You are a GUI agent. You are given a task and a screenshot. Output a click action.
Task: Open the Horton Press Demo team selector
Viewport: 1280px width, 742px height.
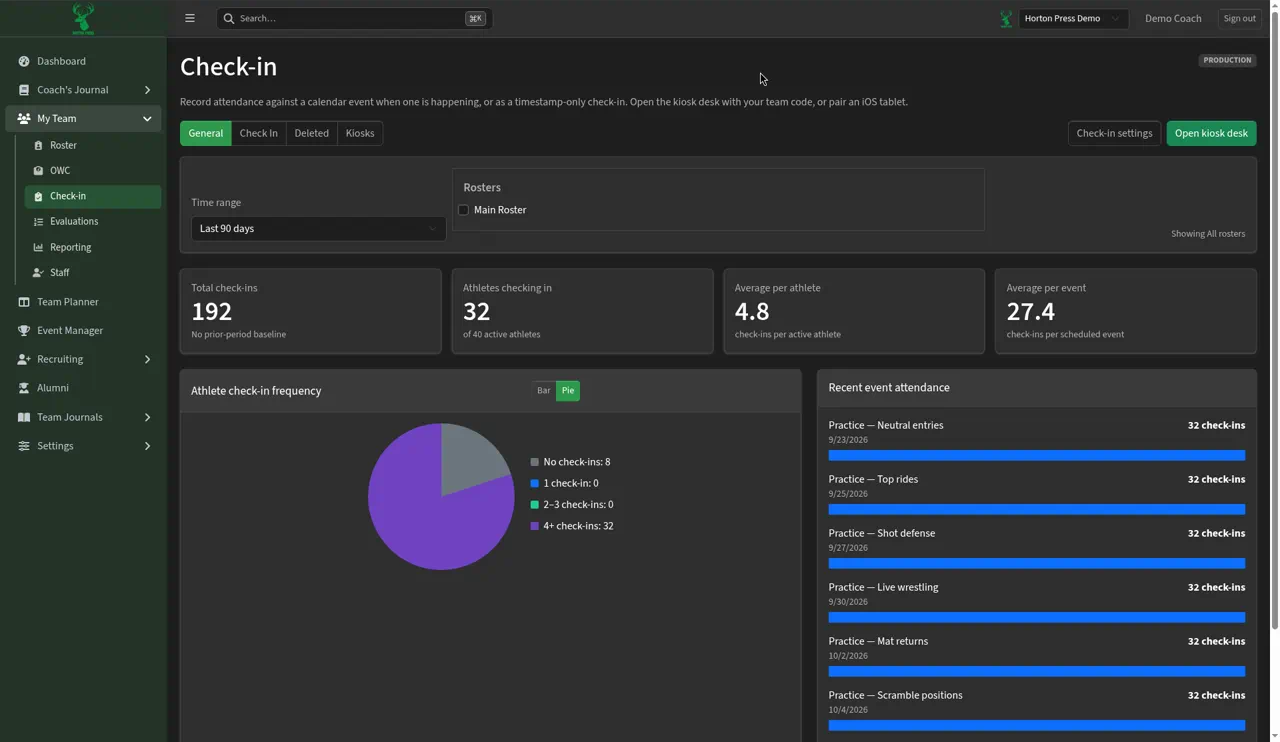click(x=1073, y=18)
